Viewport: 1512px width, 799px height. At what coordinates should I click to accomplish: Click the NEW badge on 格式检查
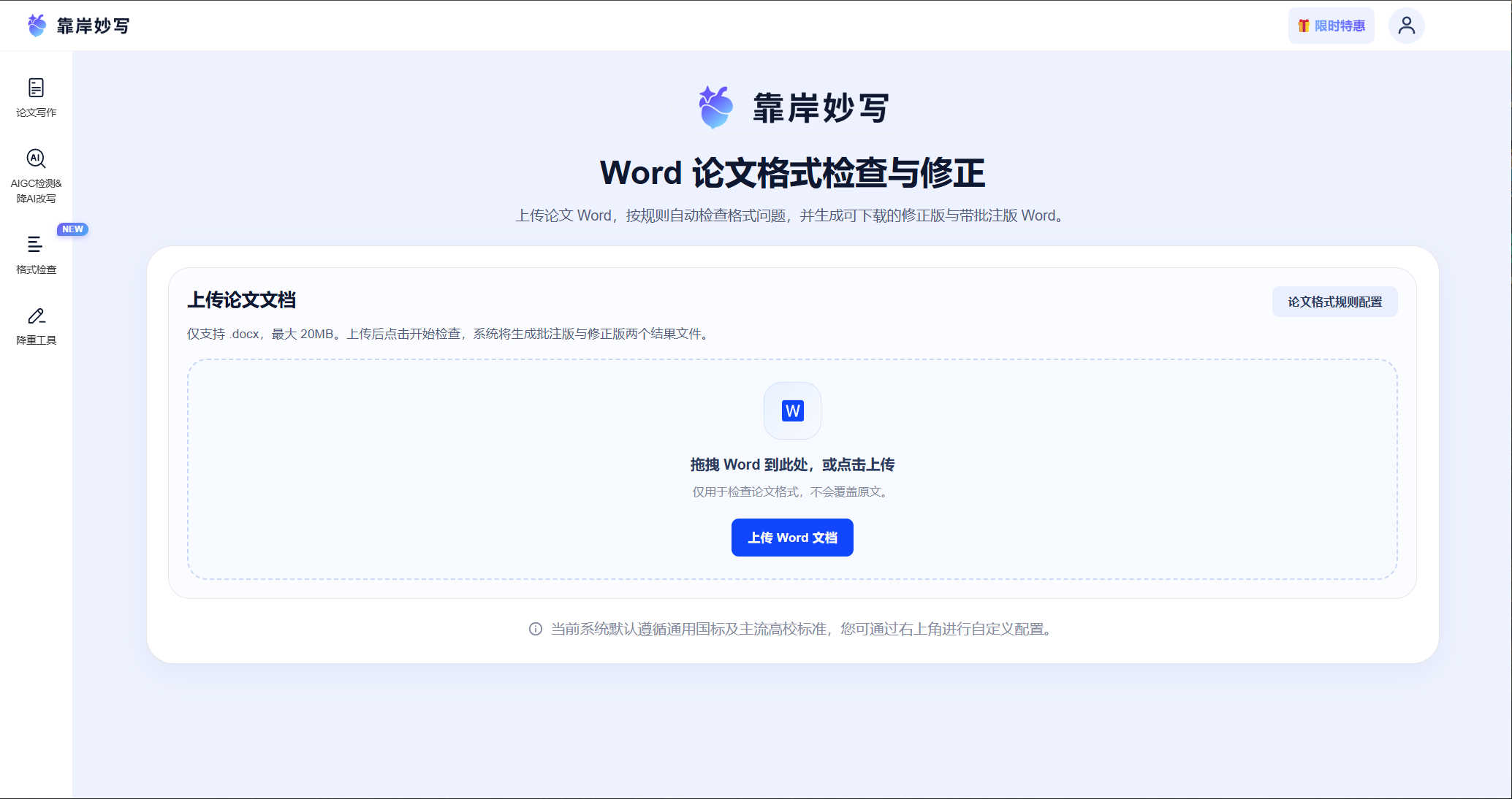72,229
